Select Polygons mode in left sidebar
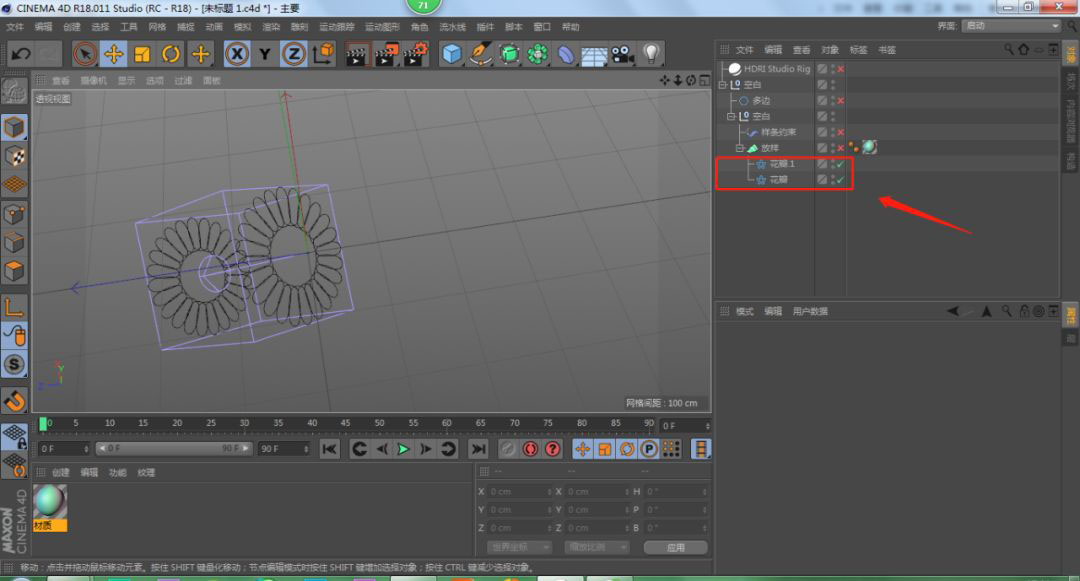 tap(14, 271)
